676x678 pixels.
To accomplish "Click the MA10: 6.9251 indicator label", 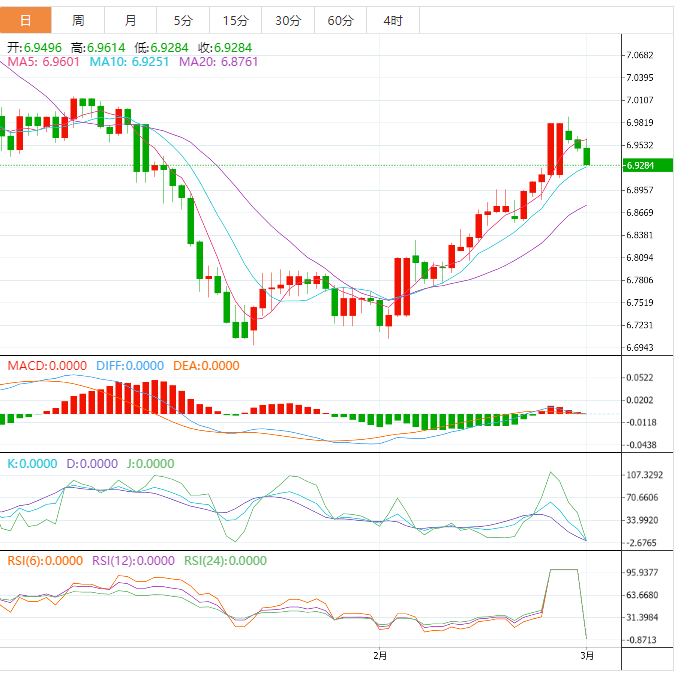I will pyautogui.click(x=129, y=62).
